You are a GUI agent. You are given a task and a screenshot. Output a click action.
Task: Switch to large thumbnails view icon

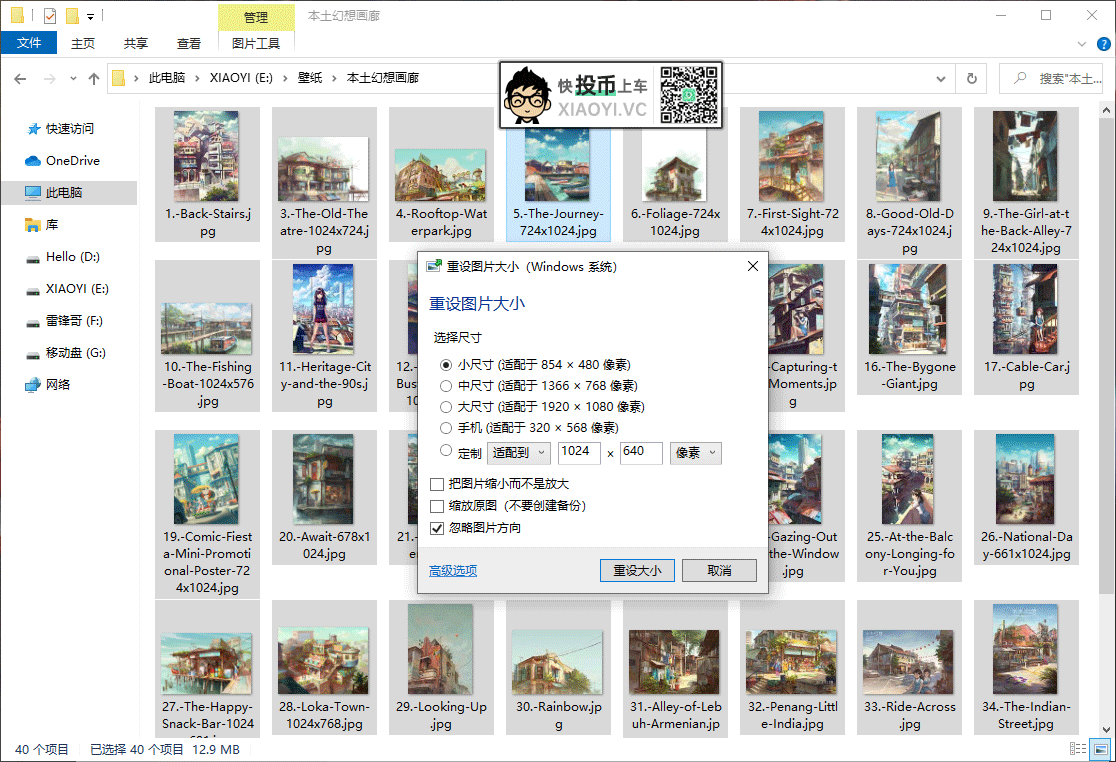click(1100, 749)
